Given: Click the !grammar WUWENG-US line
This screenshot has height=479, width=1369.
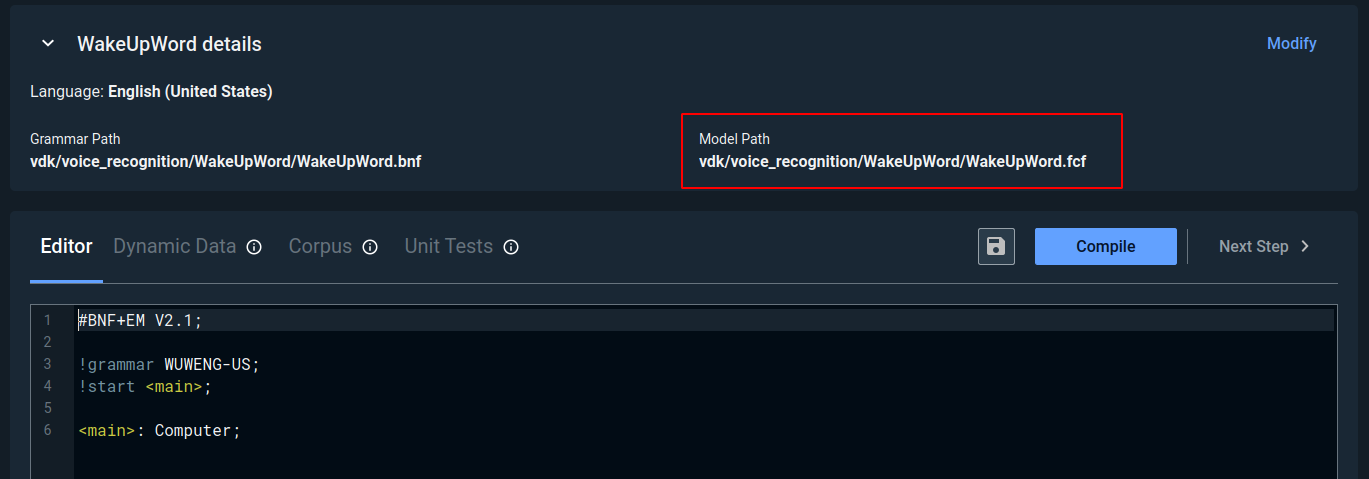Looking at the screenshot, I should [168, 364].
